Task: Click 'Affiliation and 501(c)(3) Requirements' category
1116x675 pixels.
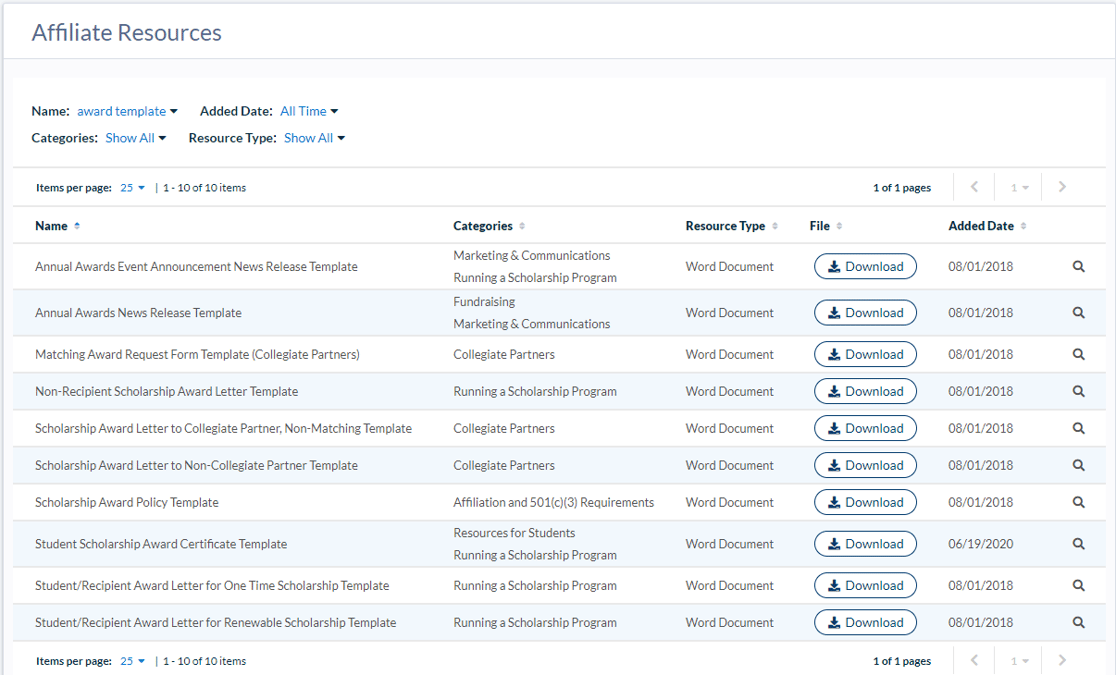Action: click(554, 502)
